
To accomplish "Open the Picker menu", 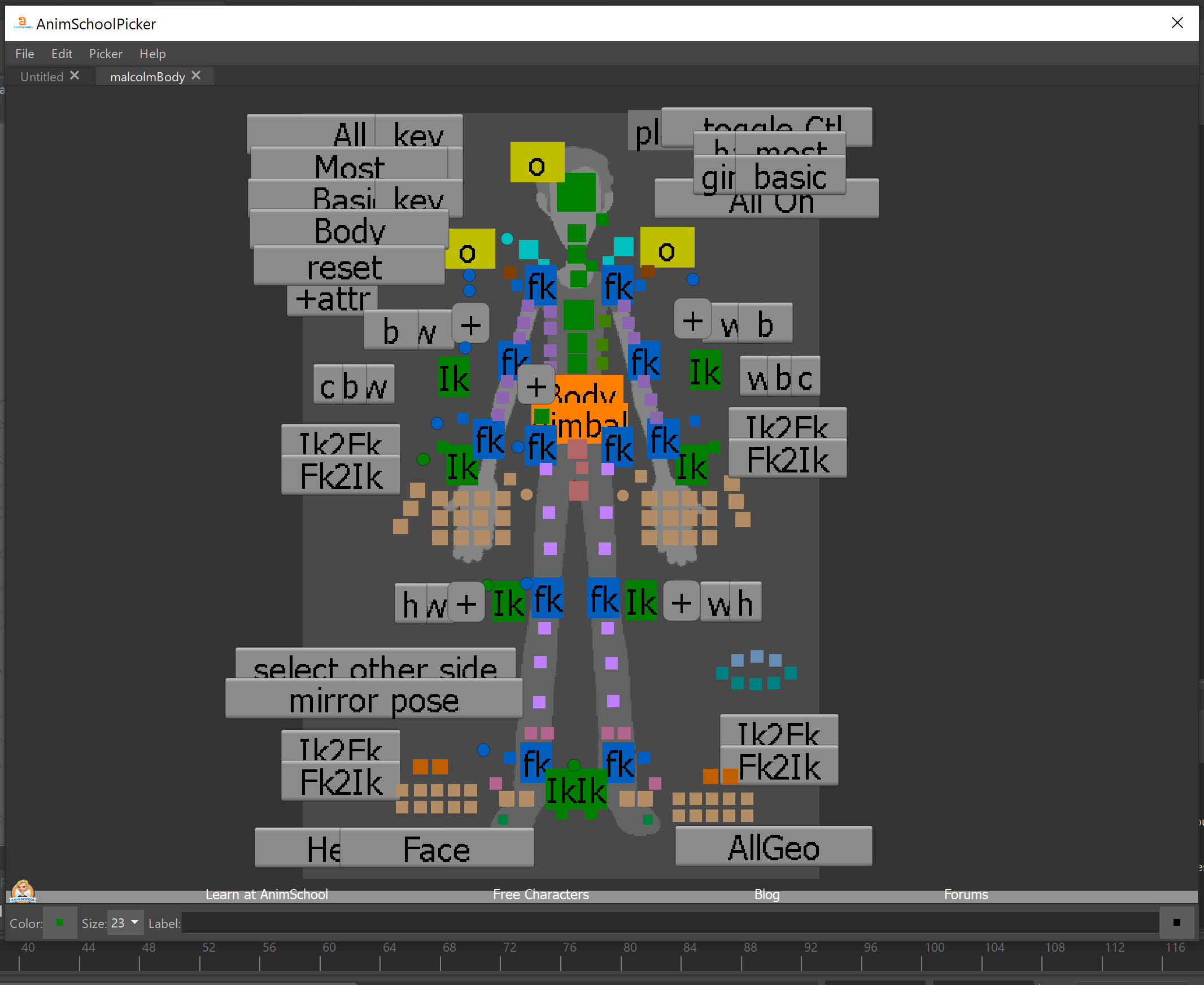I will (106, 53).
